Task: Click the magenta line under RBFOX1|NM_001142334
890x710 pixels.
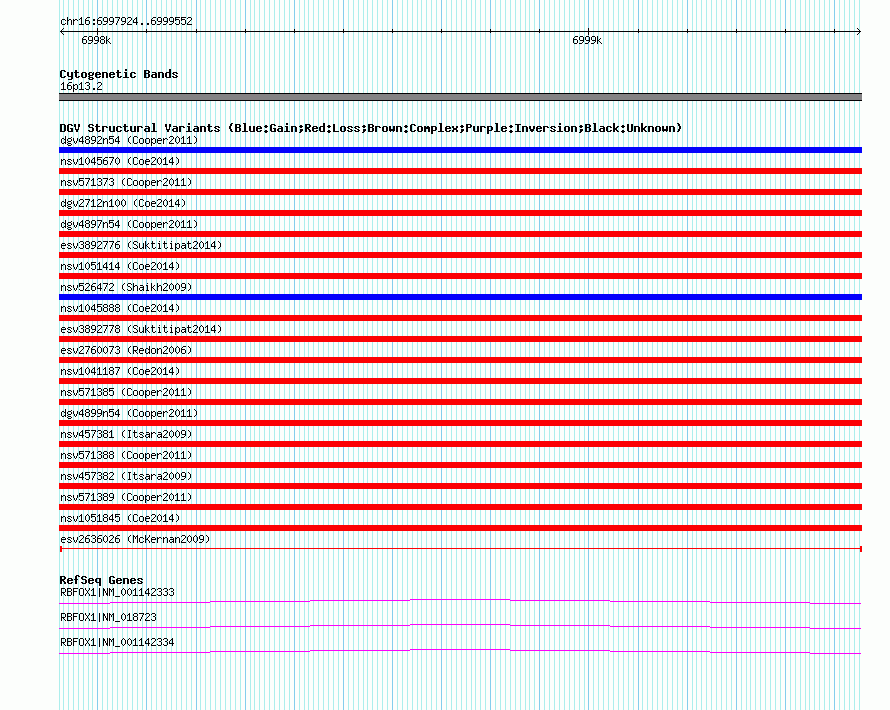Action: (460, 652)
